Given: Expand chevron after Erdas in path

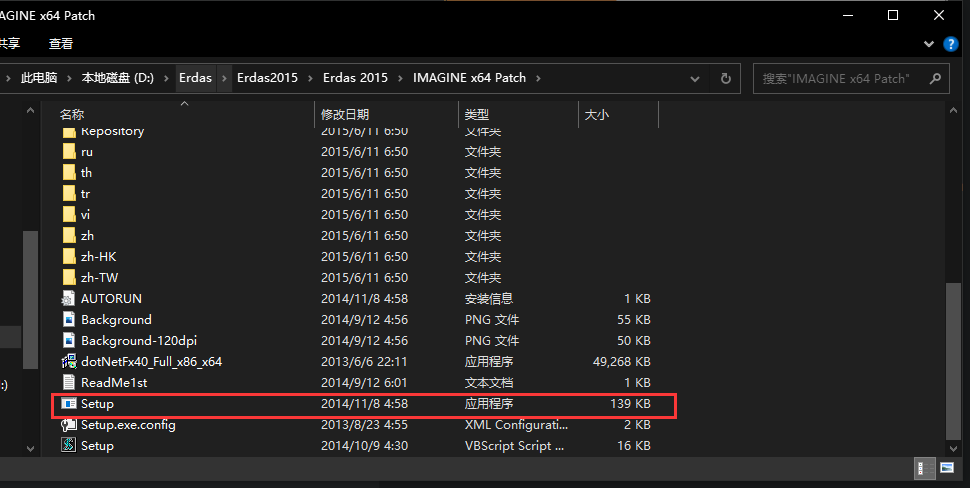Looking at the screenshot, I should coord(225,78).
